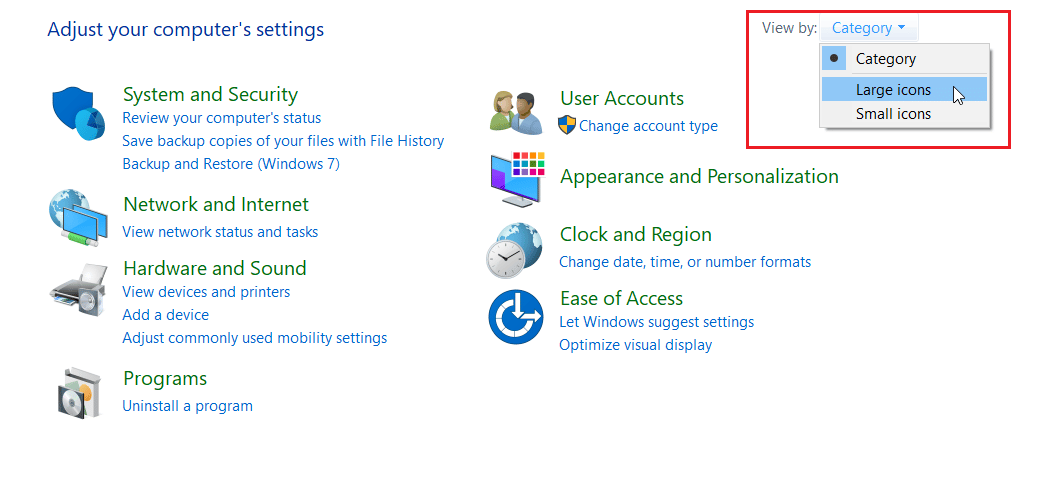Screen dimensions: 1049x497
Task: Open Backup and Restore (Windows 7)
Action: (x=231, y=164)
